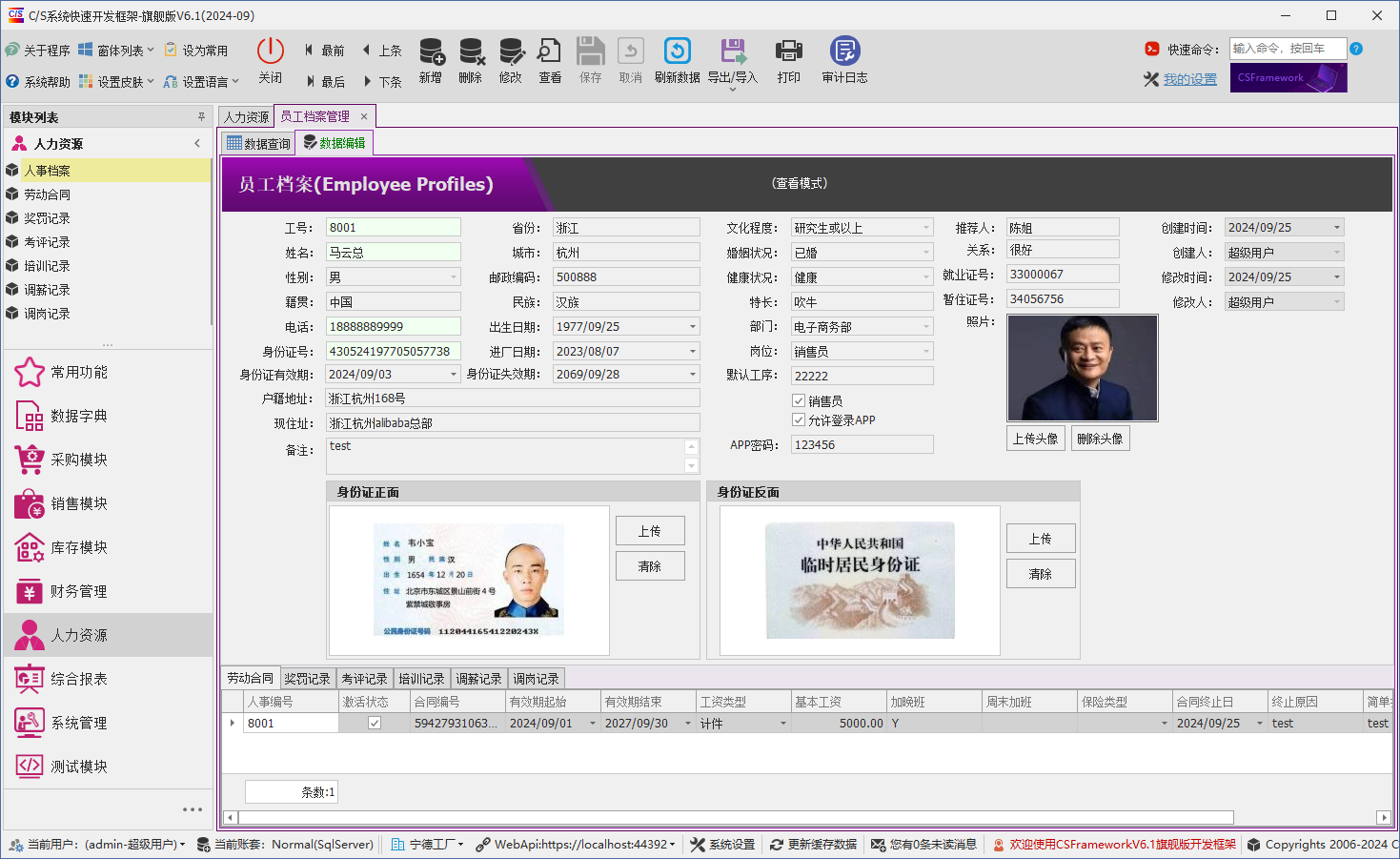Open Inventory module warehouse icon

30,547
